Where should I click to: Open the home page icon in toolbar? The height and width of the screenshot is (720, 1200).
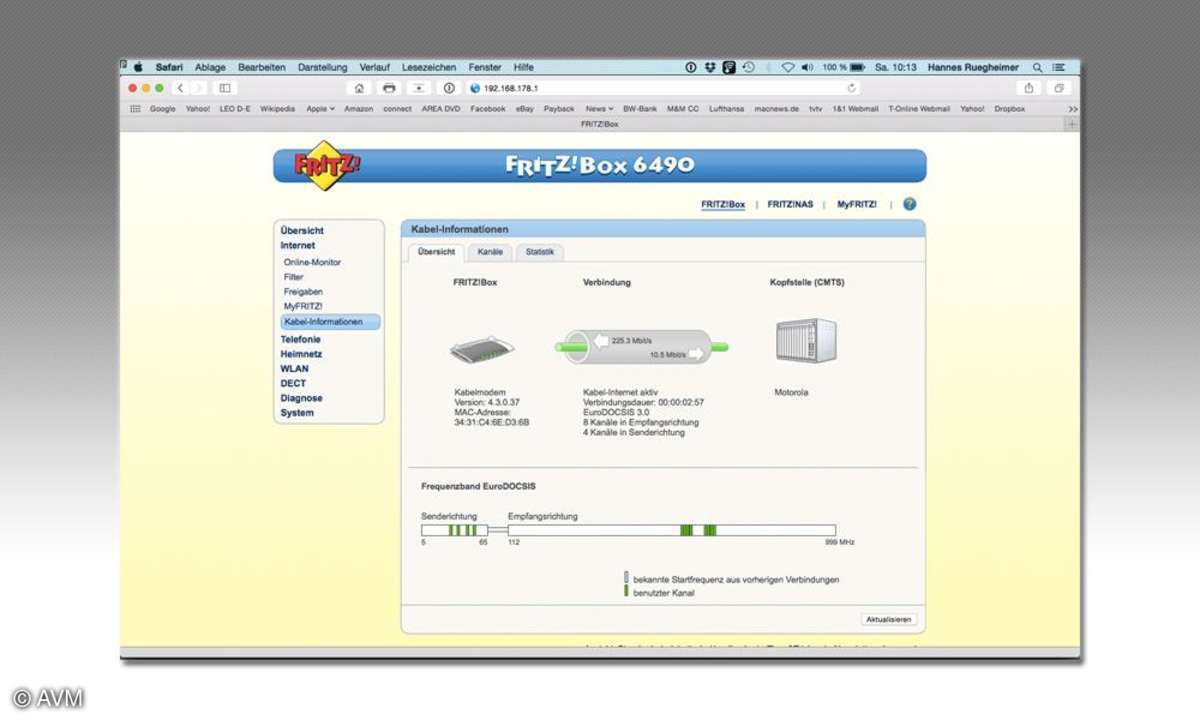pos(360,88)
